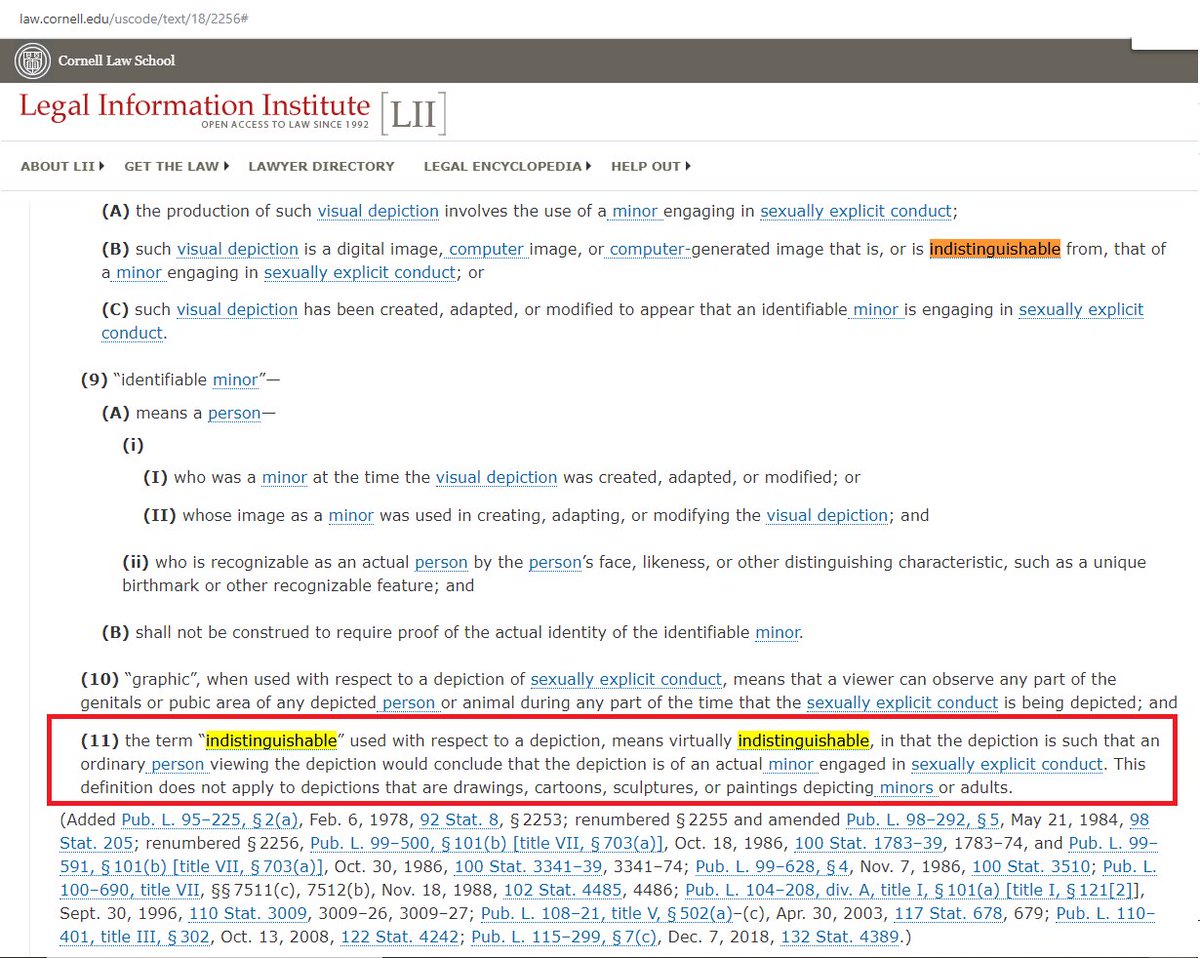1200x958 pixels.
Task: Follow 'visual depiction' link in paragraph (B)
Action: tap(238, 249)
